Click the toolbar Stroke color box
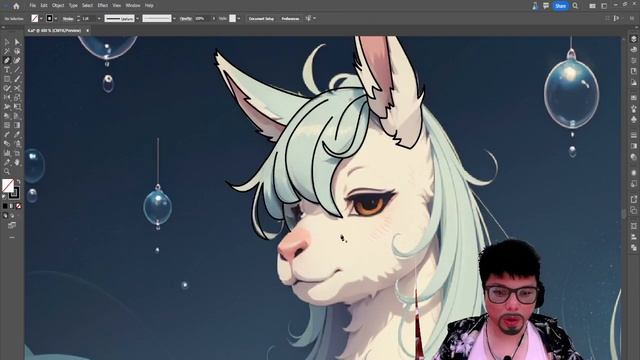 coord(14,193)
